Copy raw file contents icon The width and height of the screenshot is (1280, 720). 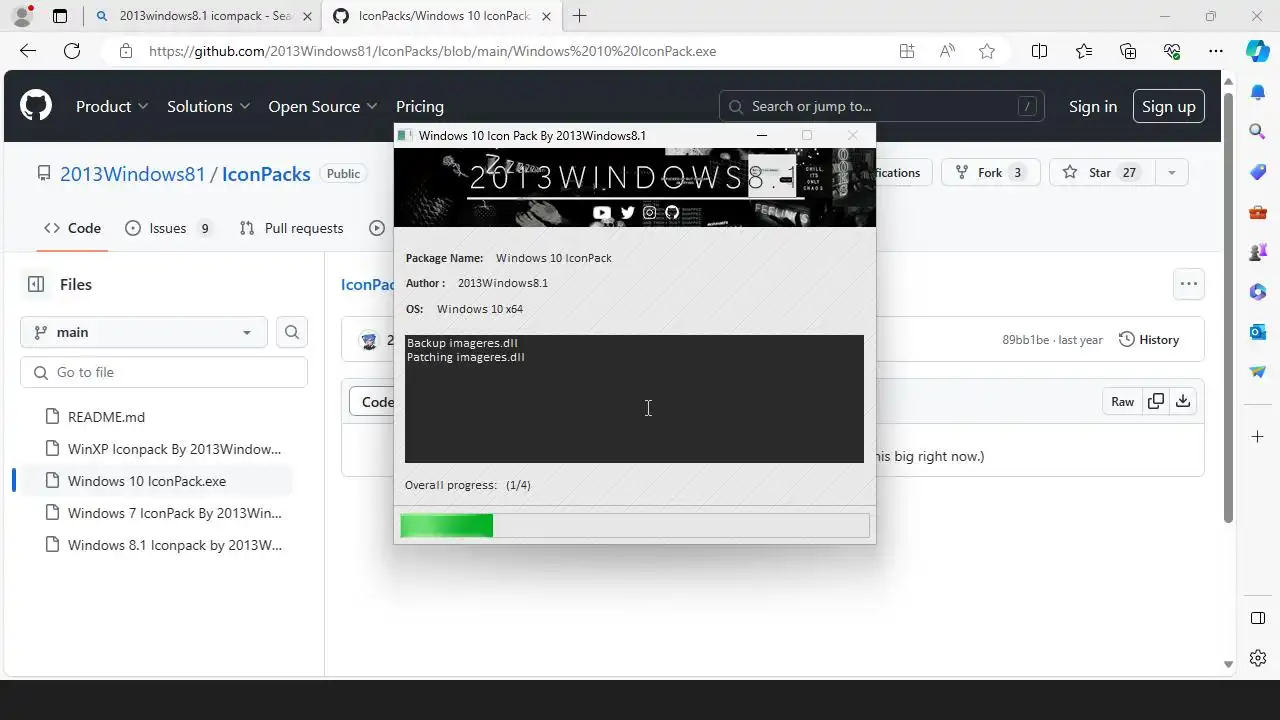(1155, 401)
